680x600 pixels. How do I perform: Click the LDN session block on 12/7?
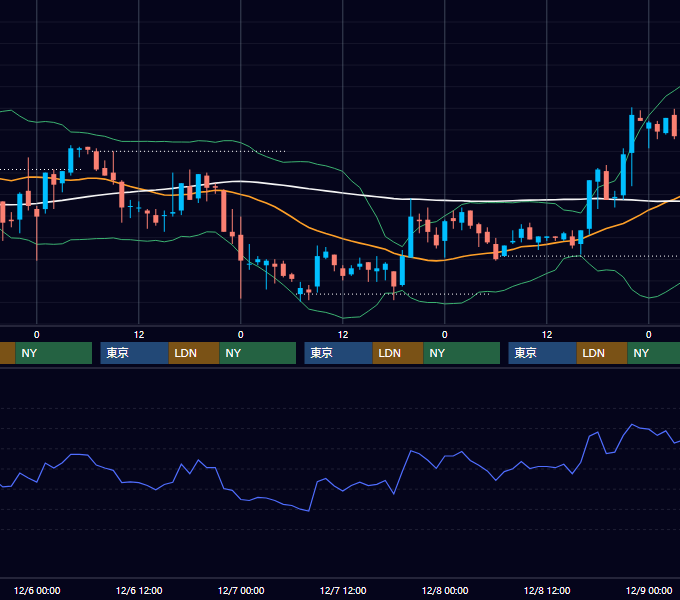coord(398,353)
